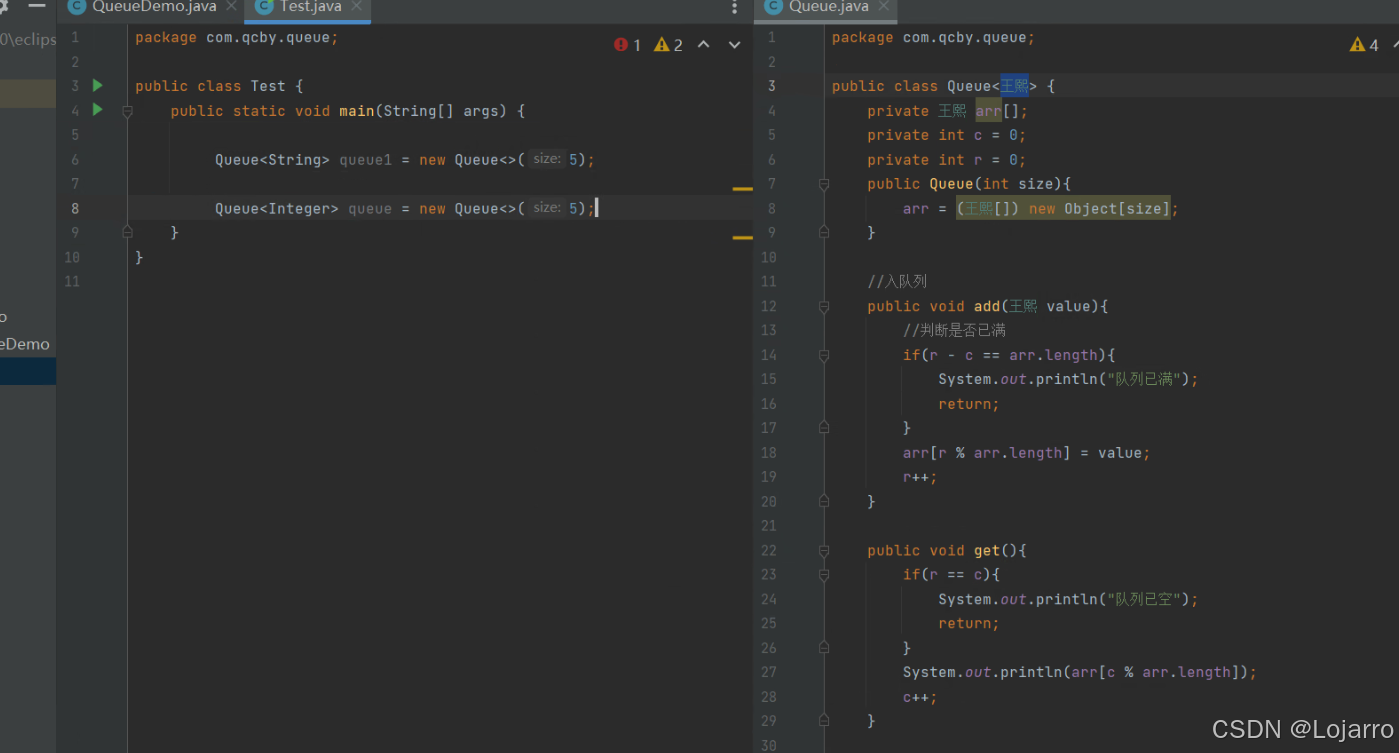Screen dimensions: 1399x753
Task: Click the size inline hint at line 6
Action: pyautogui.click(x=546, y=158)
